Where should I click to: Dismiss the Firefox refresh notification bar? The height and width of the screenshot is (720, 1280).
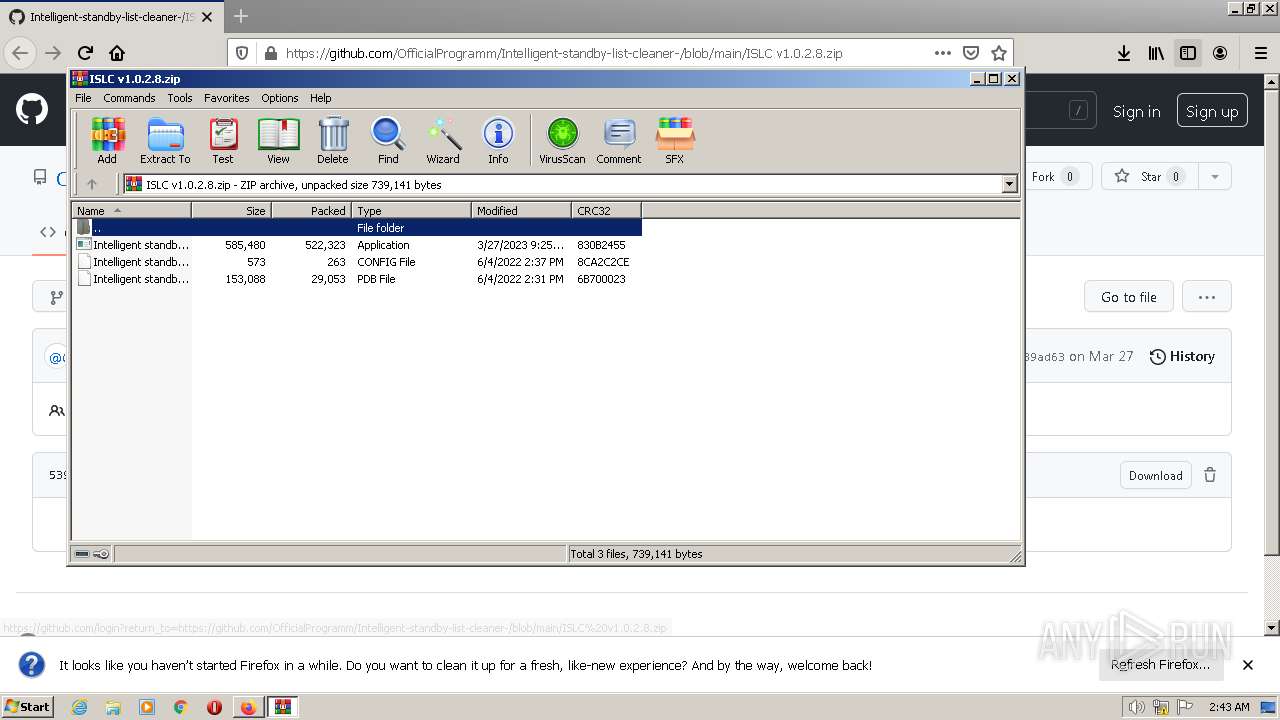pos(1248,665)
